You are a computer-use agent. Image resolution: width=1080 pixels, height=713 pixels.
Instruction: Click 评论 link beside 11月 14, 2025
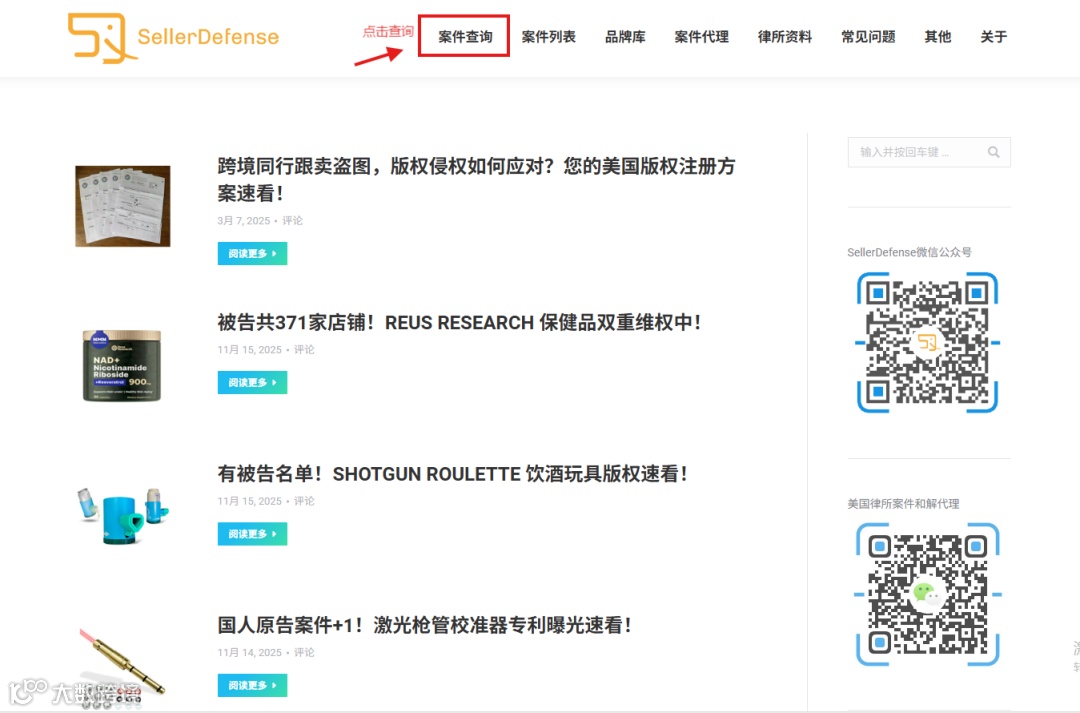pyautogui.click(x=304, y=652)
